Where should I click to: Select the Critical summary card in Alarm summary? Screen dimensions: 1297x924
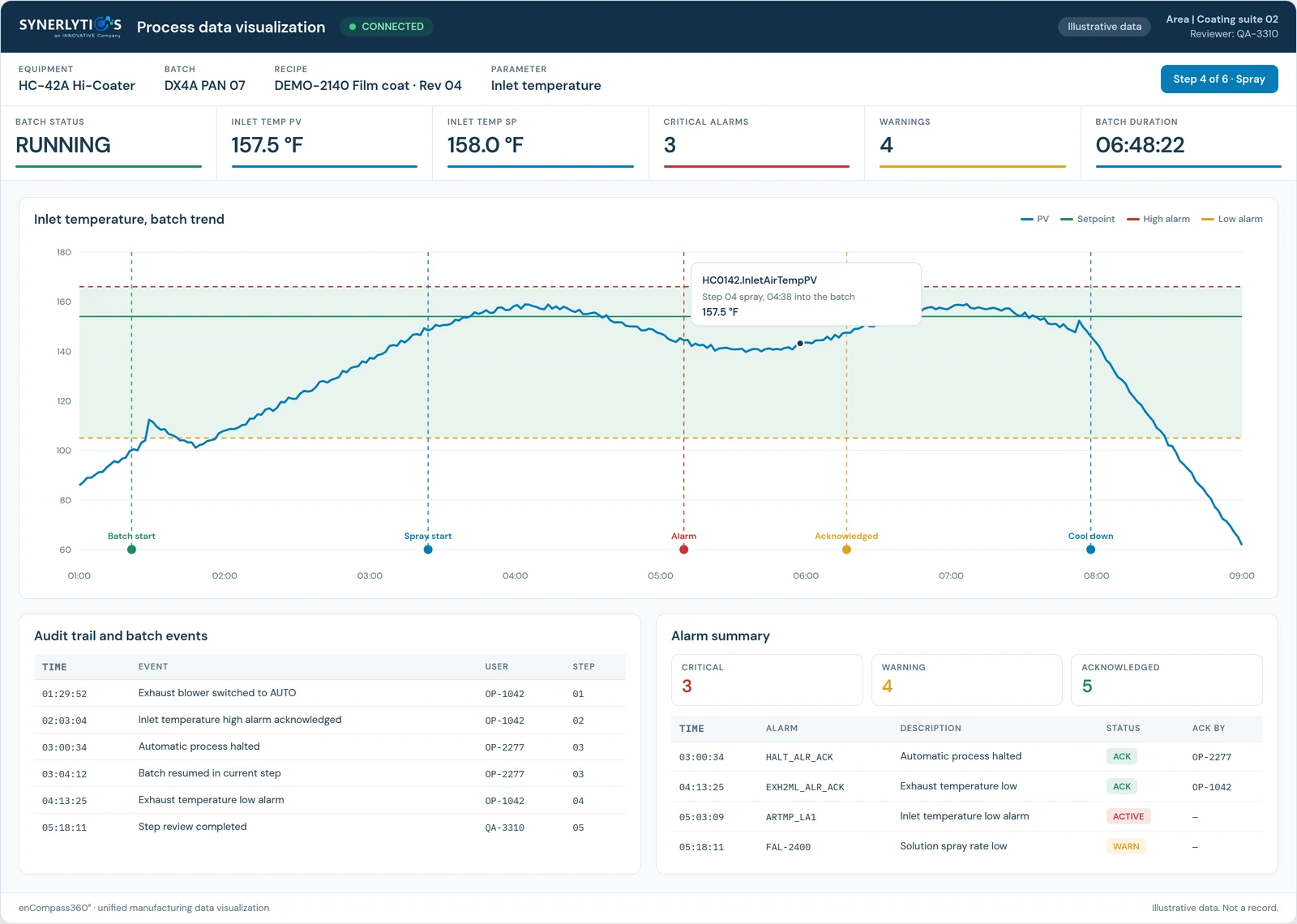point(767,680)
